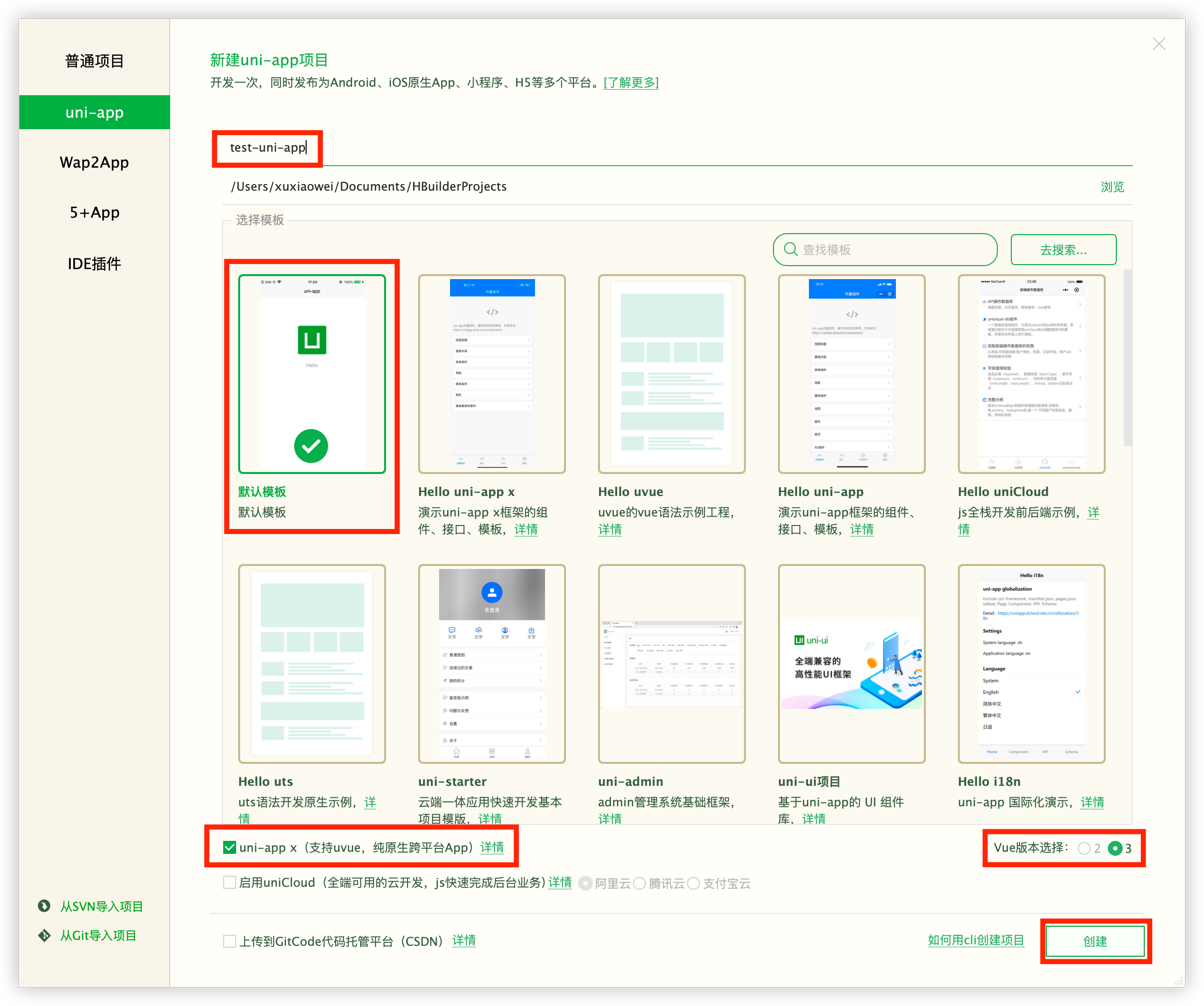Close the new project dialog
This screenshot has height=1006, width=1204.
(x=1159, y=44)
